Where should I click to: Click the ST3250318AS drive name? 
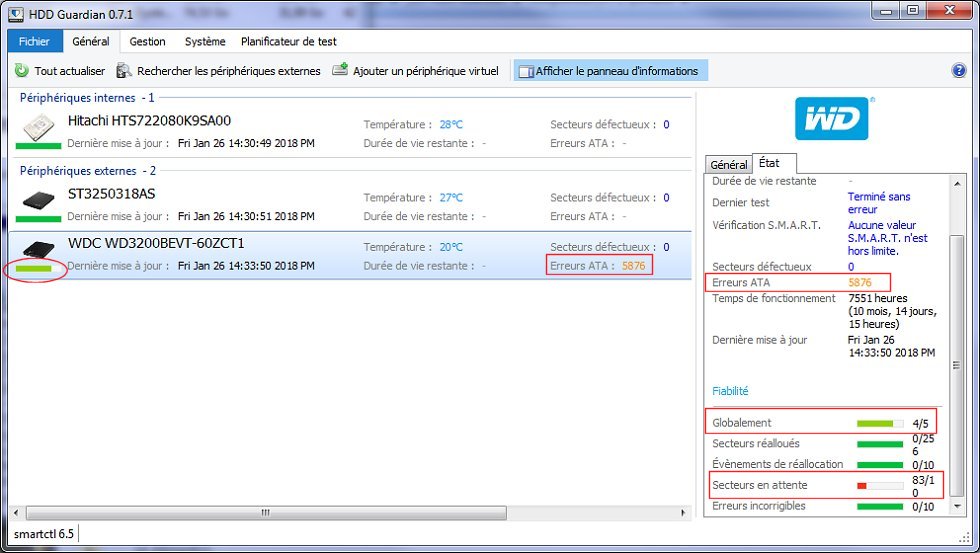(x=111, y=194)
